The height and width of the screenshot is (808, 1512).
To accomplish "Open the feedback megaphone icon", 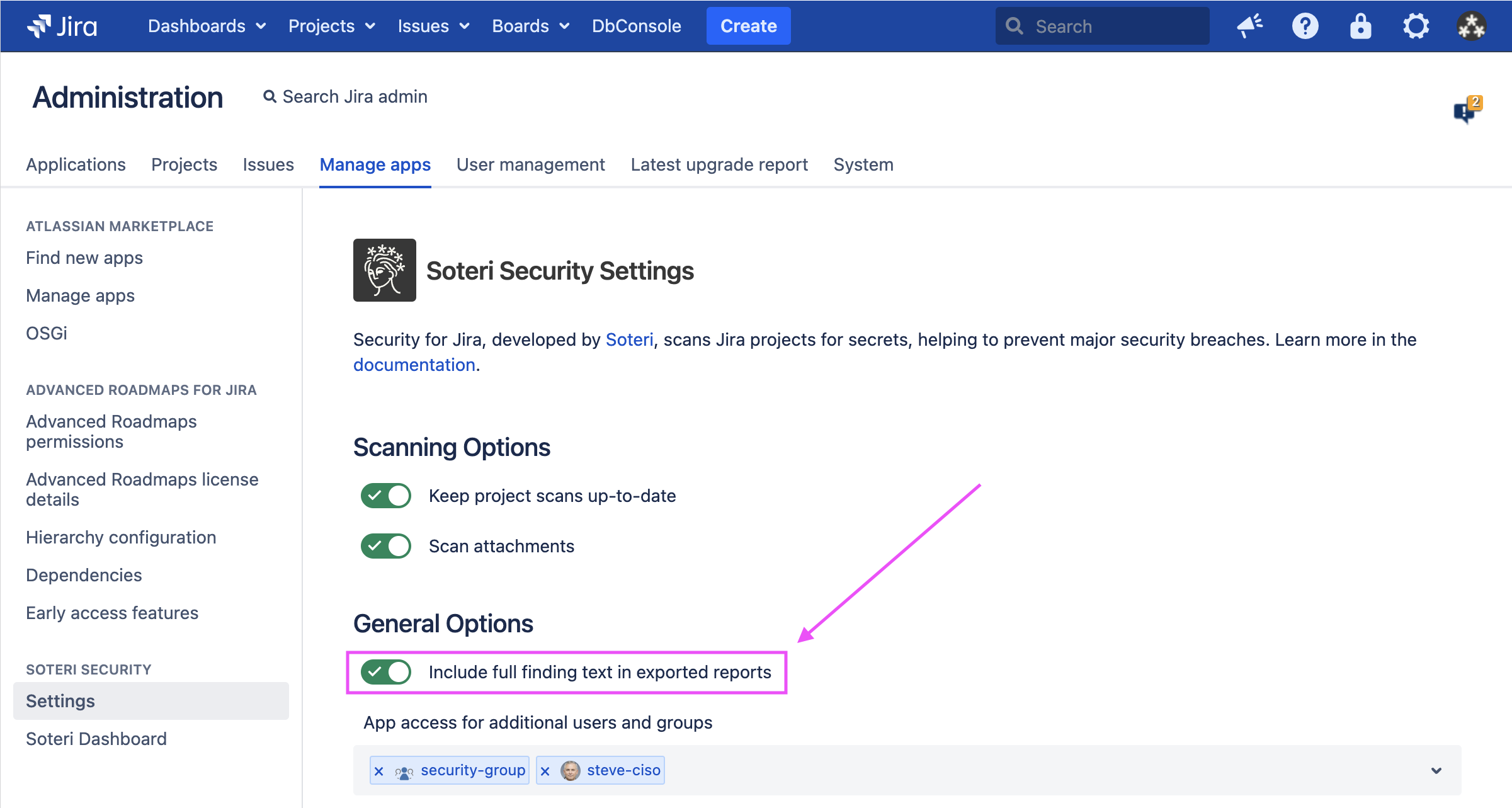I will [1249, 26].
